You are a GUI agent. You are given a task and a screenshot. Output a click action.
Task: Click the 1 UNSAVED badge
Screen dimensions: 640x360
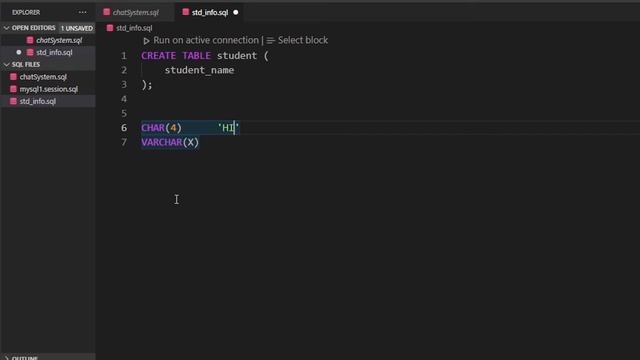[x=77, y=28]
